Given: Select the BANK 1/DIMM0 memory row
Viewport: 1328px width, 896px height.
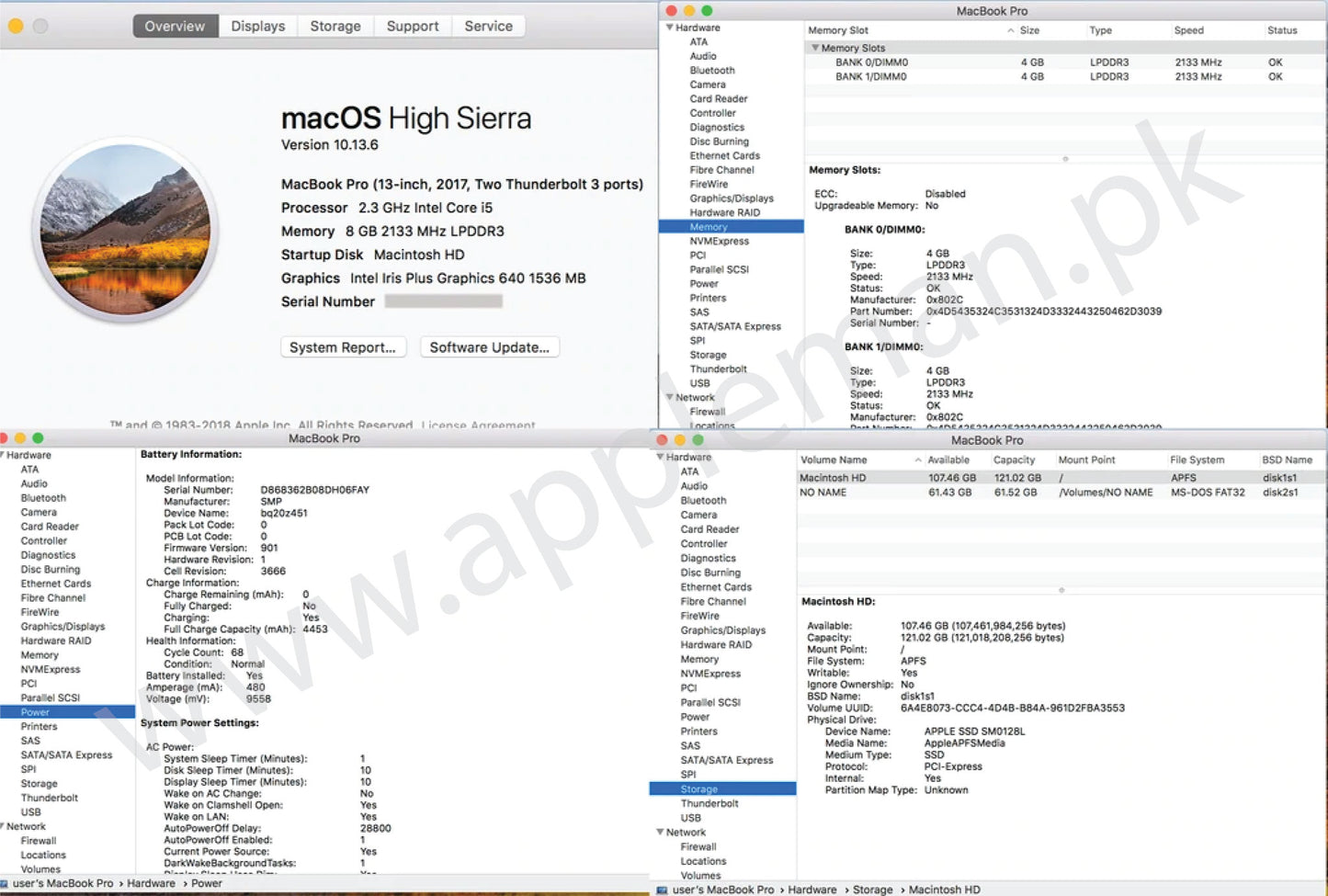Looking at the screenshot, I should tap(1065, 77).
